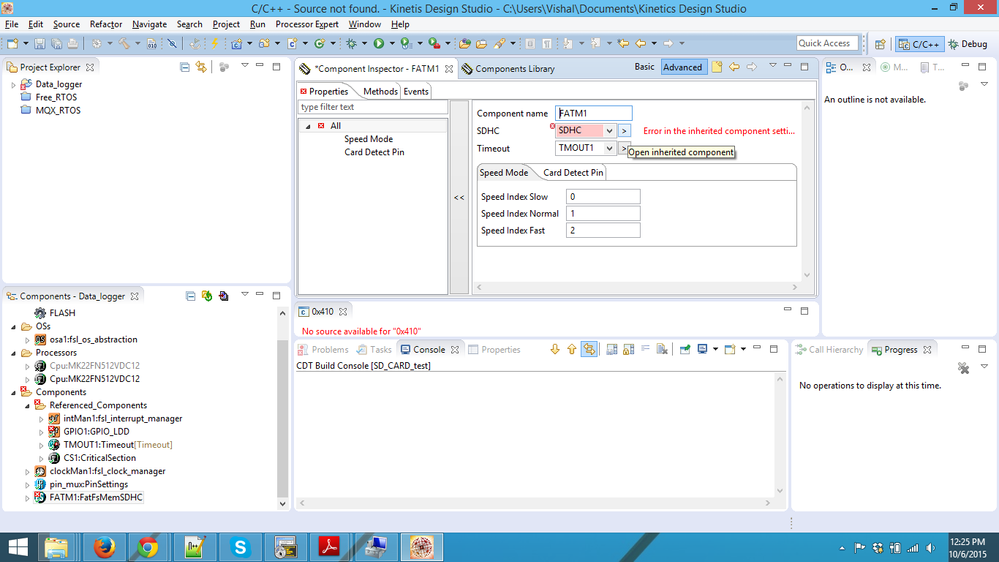Click the back arrow in Component Inspector toolbar
The height and width of the screenshot is (562, 999).
(734, 67)
